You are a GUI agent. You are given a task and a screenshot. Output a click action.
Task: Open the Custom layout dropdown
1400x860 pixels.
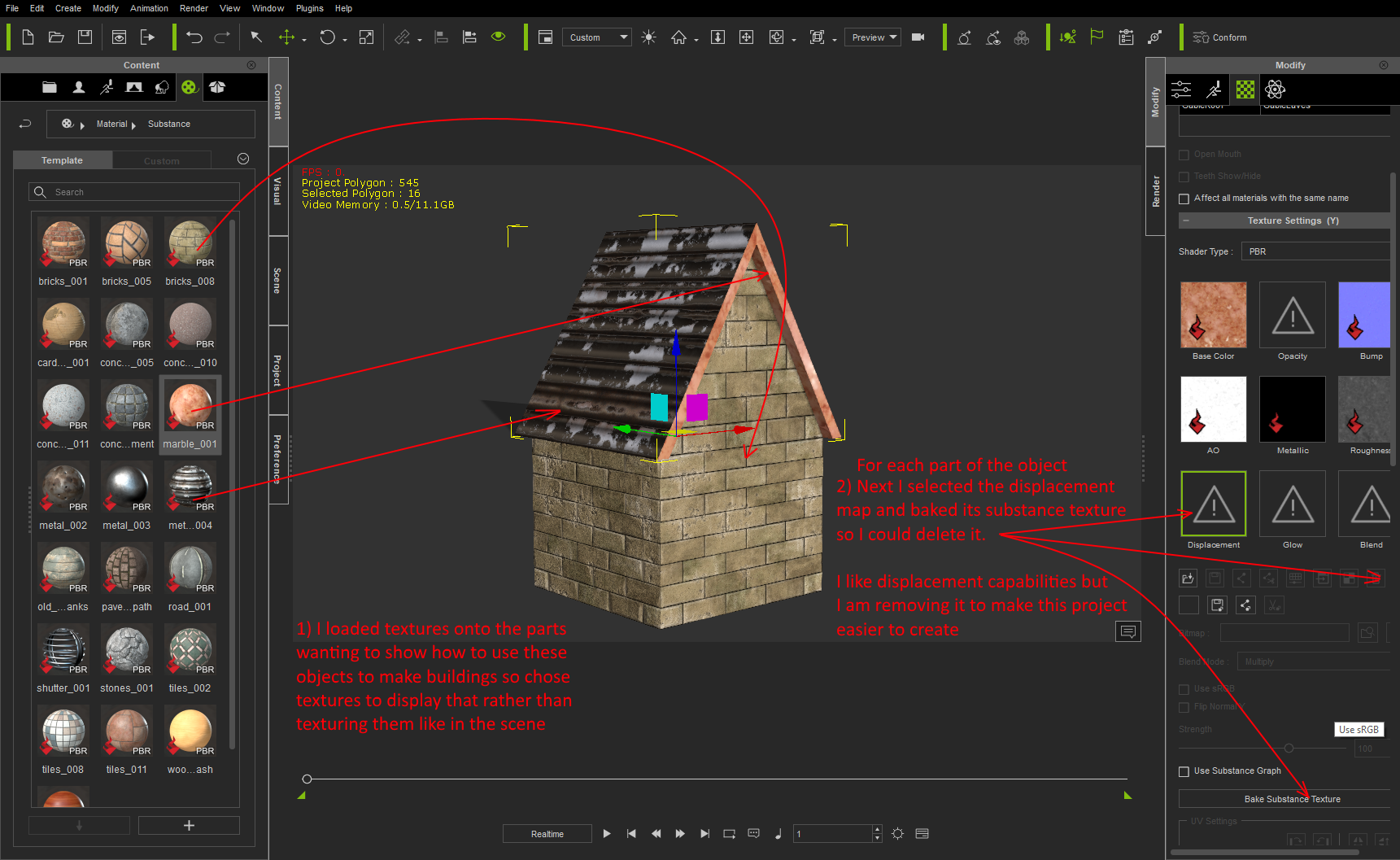click(x=597, y=37)
